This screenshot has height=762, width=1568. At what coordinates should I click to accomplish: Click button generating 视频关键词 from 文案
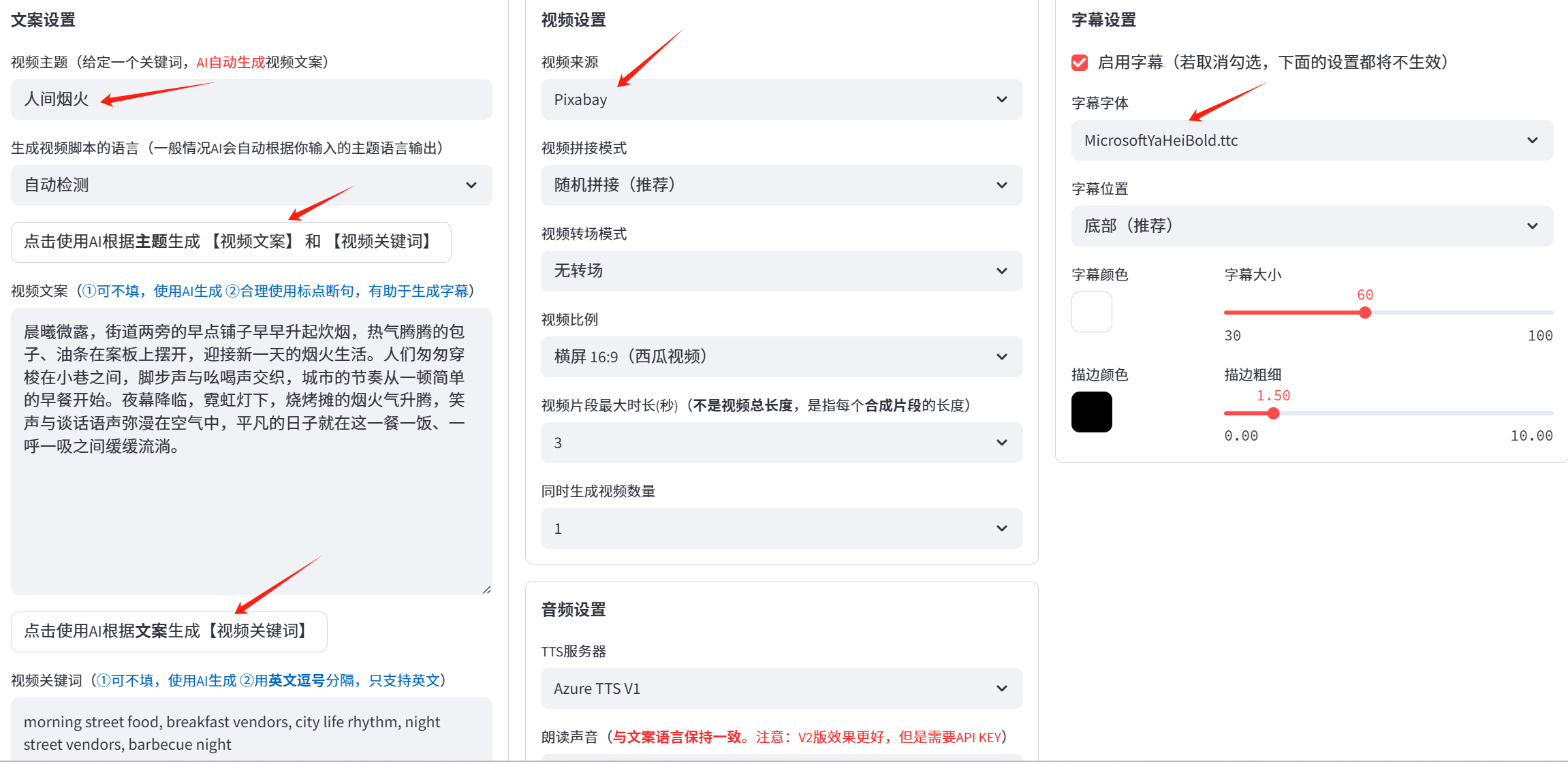click(x=169, y=631)
